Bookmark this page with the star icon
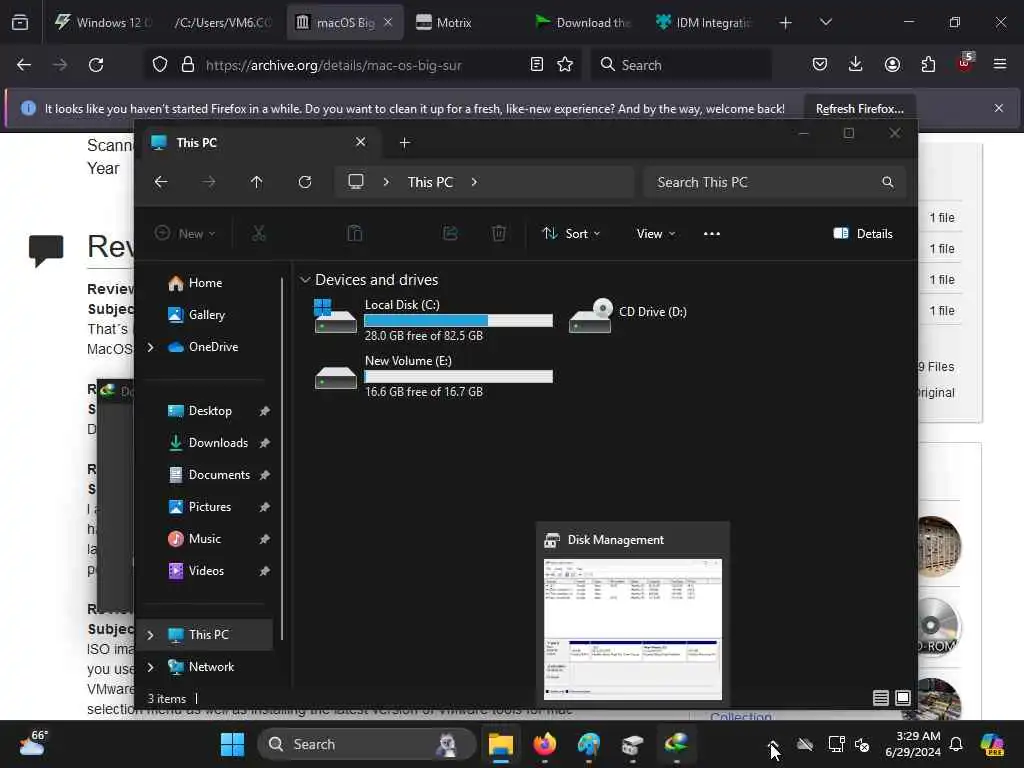1024x768 pixels. (x=565, y=65)
